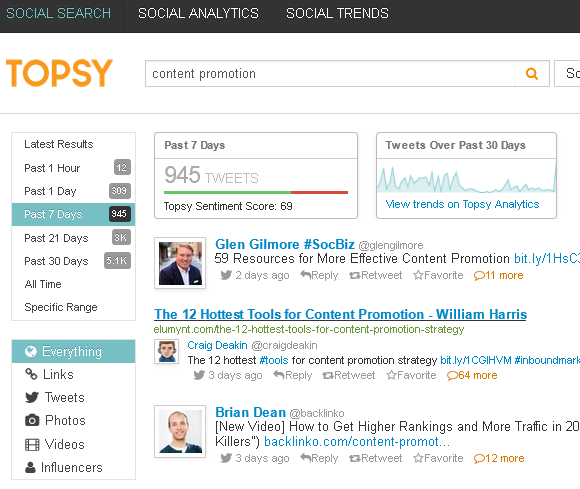The height and width of the screenshot is (489, 580).
Task: Open Craig Deakin's profile name
Action: pos(217,345)
